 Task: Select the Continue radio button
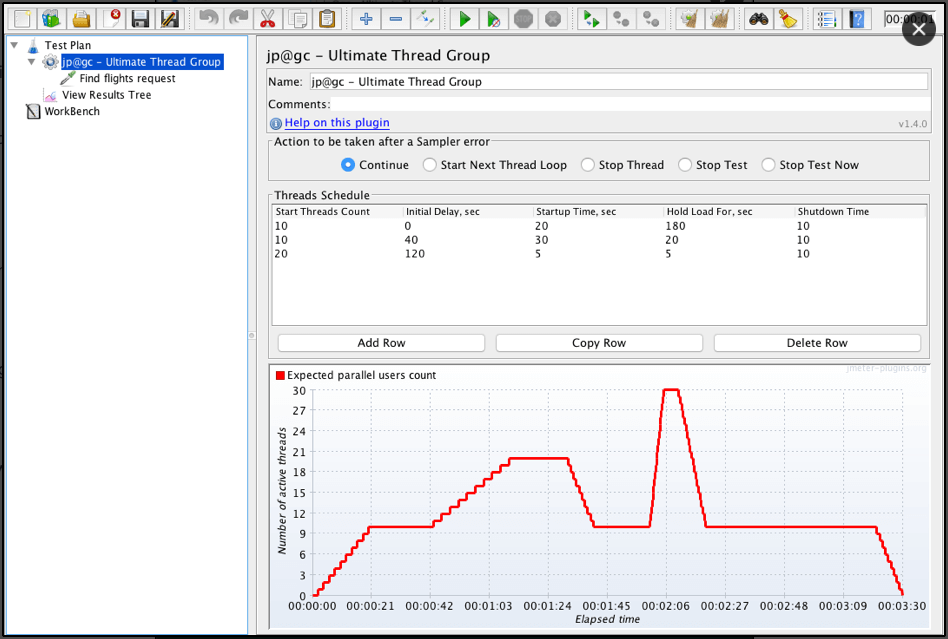pos(348,165)
